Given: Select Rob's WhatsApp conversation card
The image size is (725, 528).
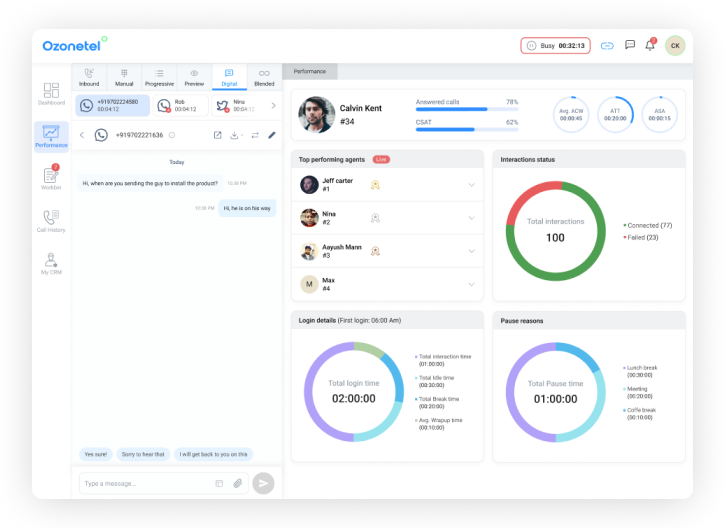Looking at the screenshot, I should point(180,105).
